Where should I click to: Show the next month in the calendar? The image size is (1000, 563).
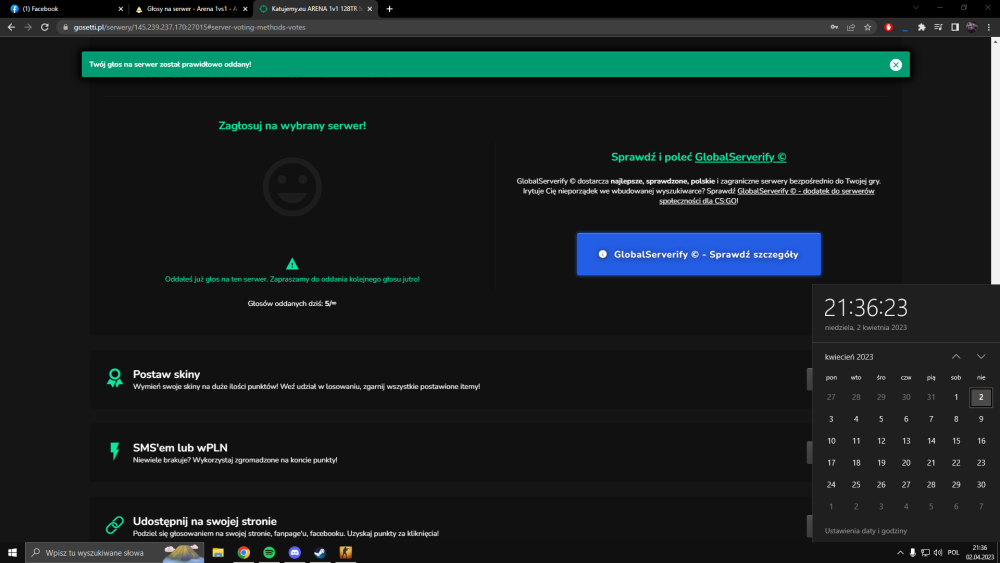click(981, 356)
